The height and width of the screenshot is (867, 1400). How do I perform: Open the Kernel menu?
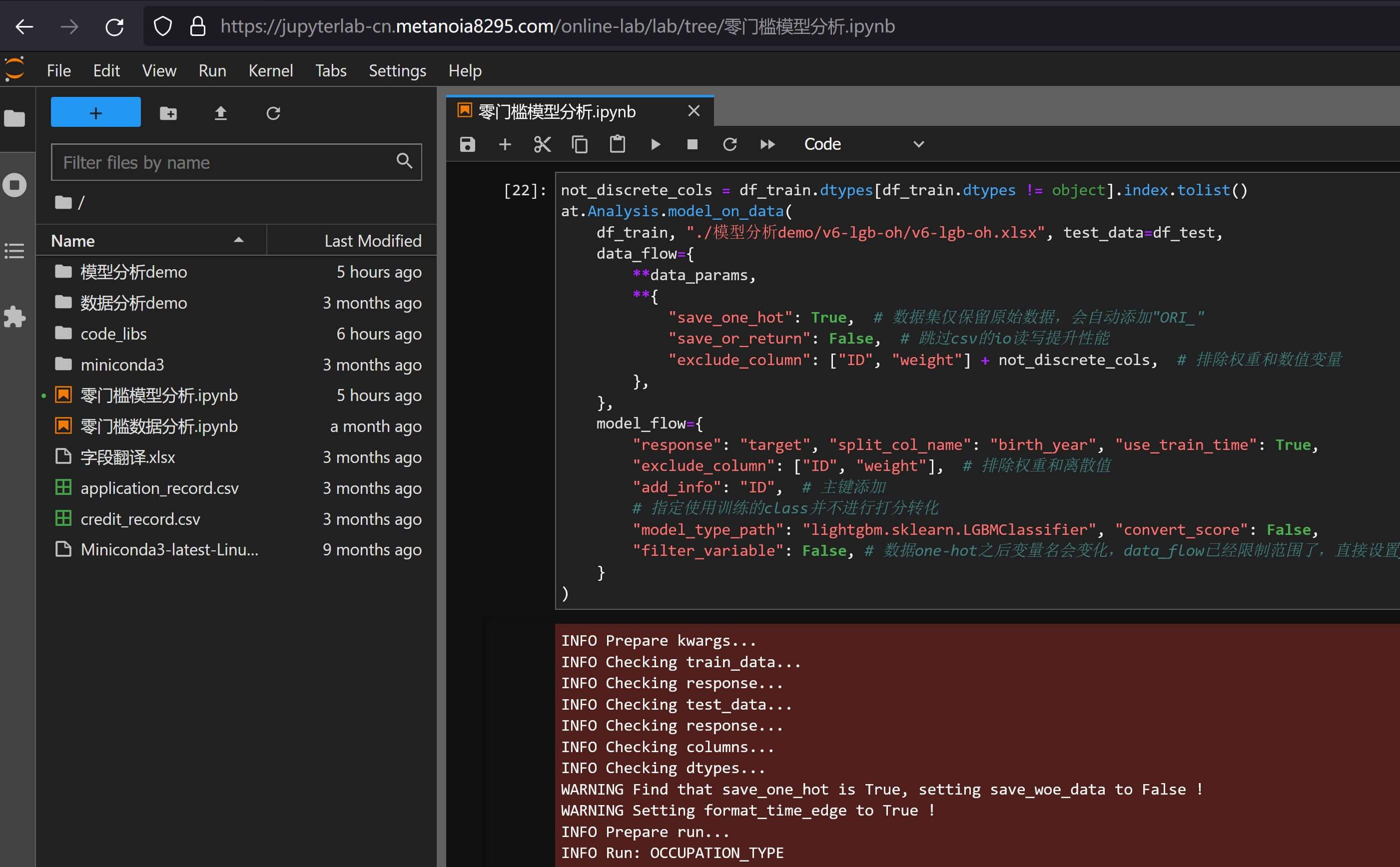click(270, 70)
